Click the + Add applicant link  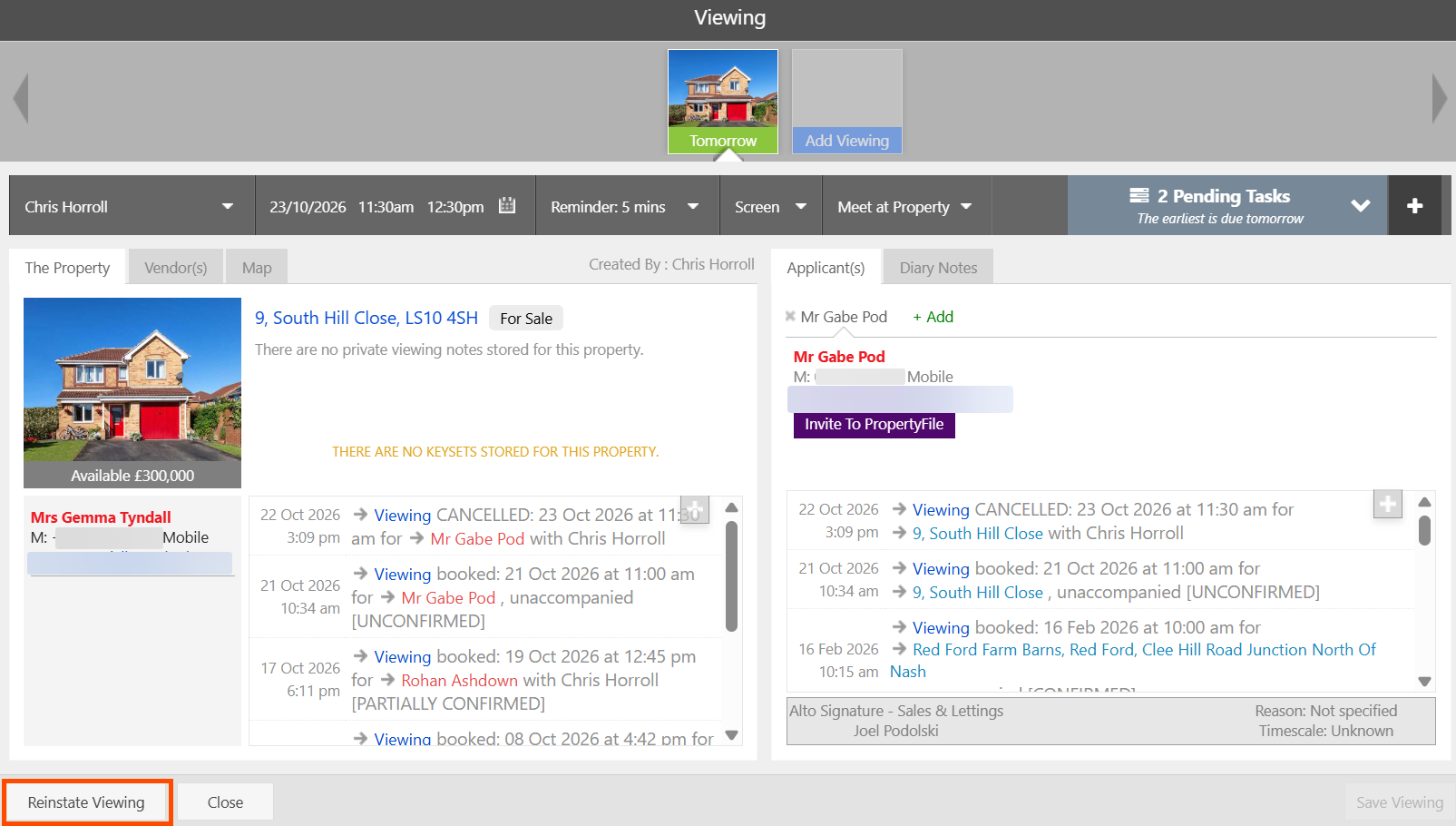tap(933, 317)
